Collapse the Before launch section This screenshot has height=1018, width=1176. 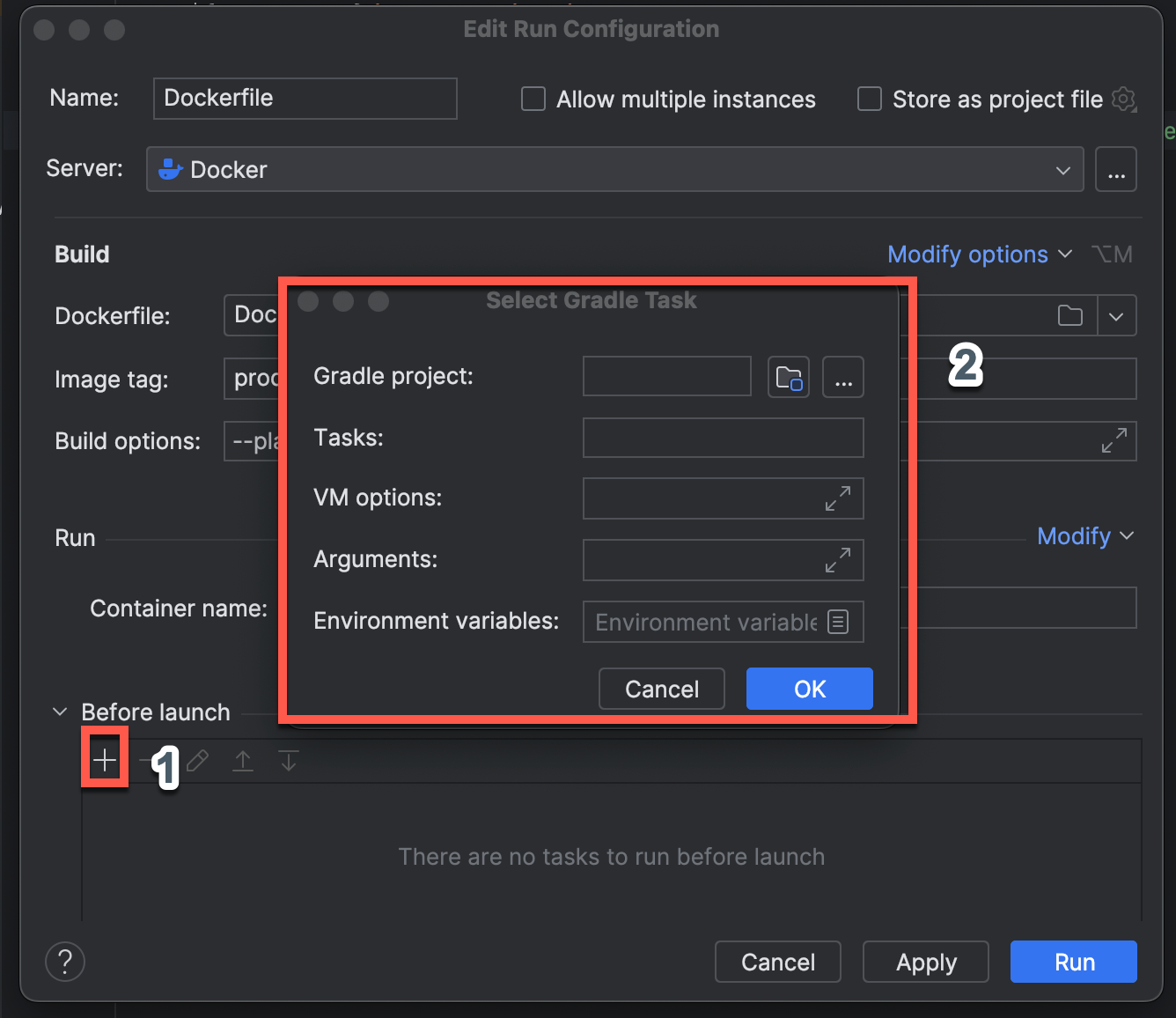pyautogui.click(x=60, y=712)
